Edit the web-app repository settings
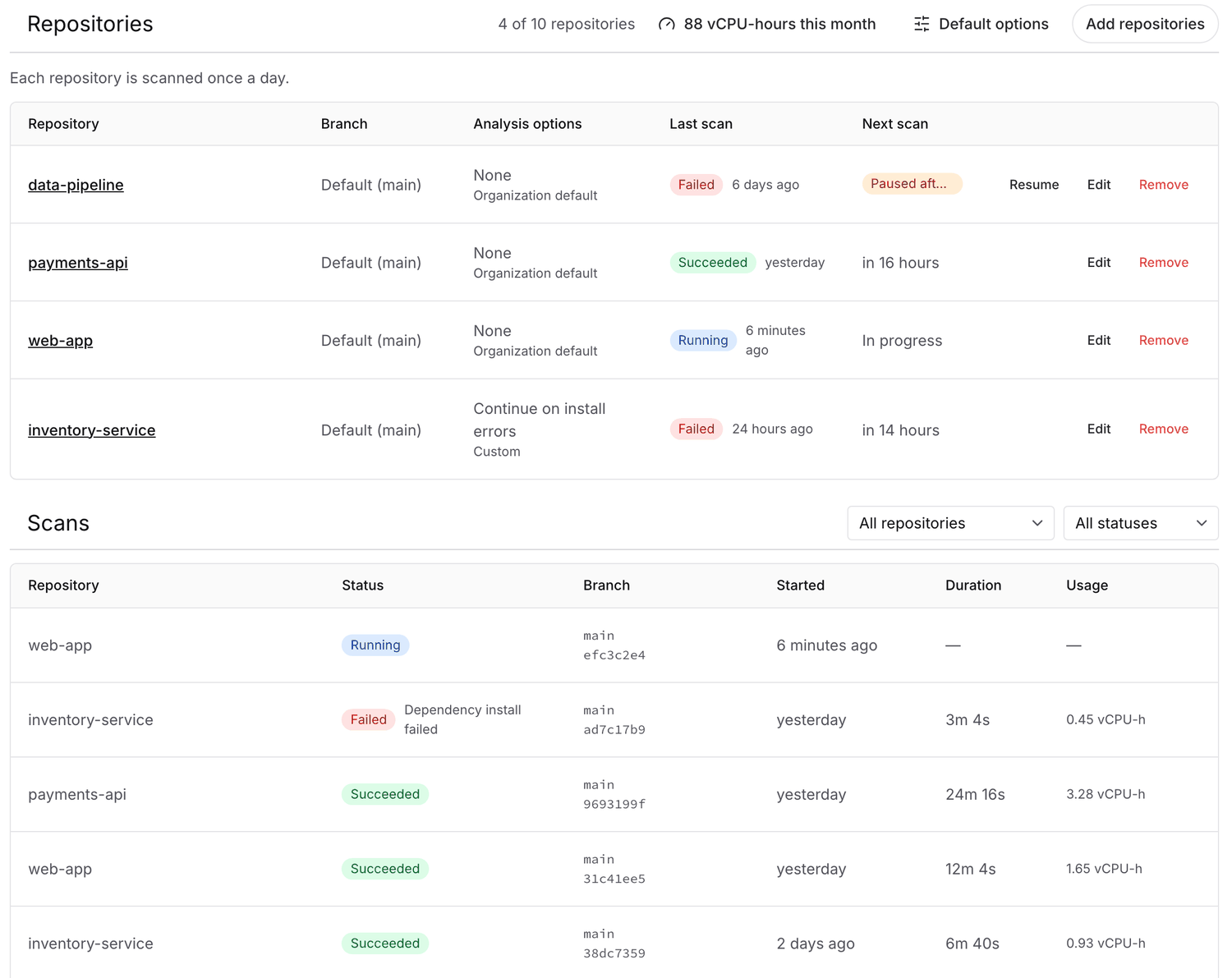The width and height of the screenshot is (1232, 978). (x=1099, y=340)
